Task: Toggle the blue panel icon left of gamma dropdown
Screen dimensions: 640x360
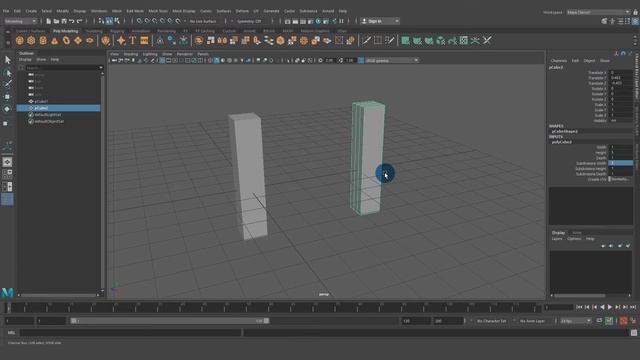Action: click(361, 60)
